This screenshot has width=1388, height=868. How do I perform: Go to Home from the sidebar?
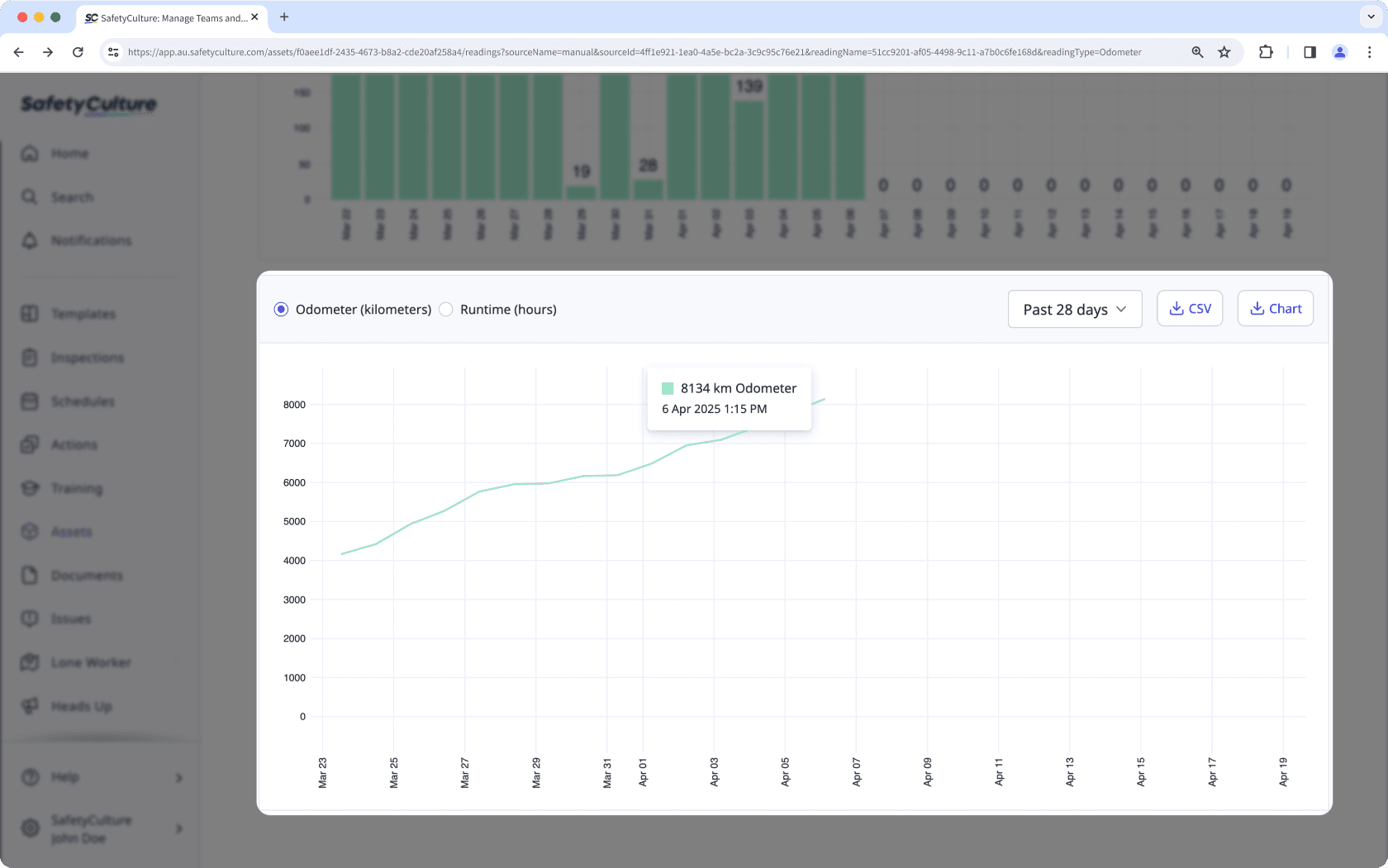pyautogui.click(x=69, y=154)
